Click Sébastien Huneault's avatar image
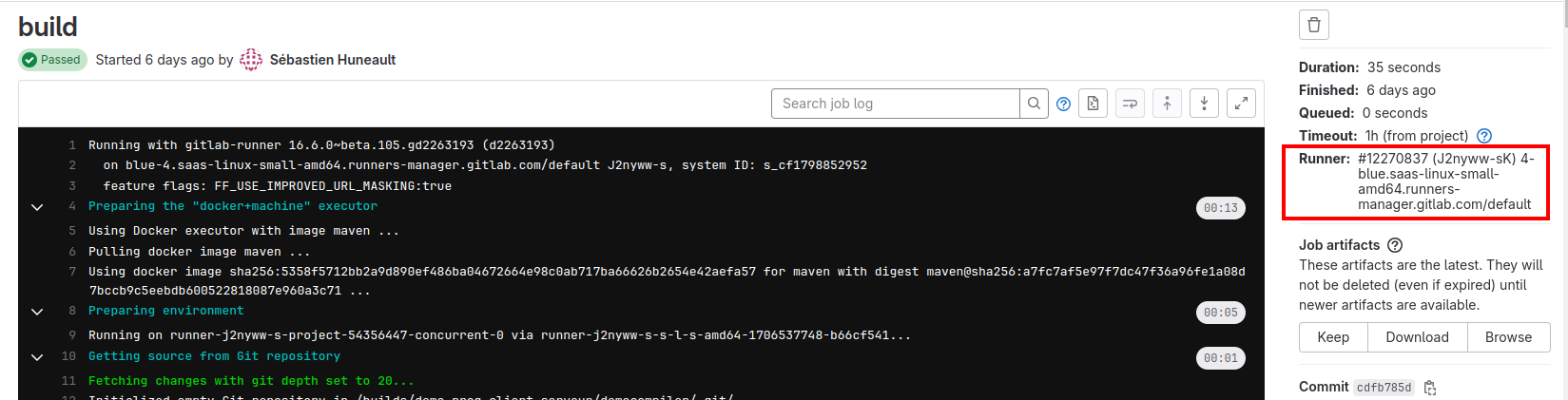 point(251,60)
